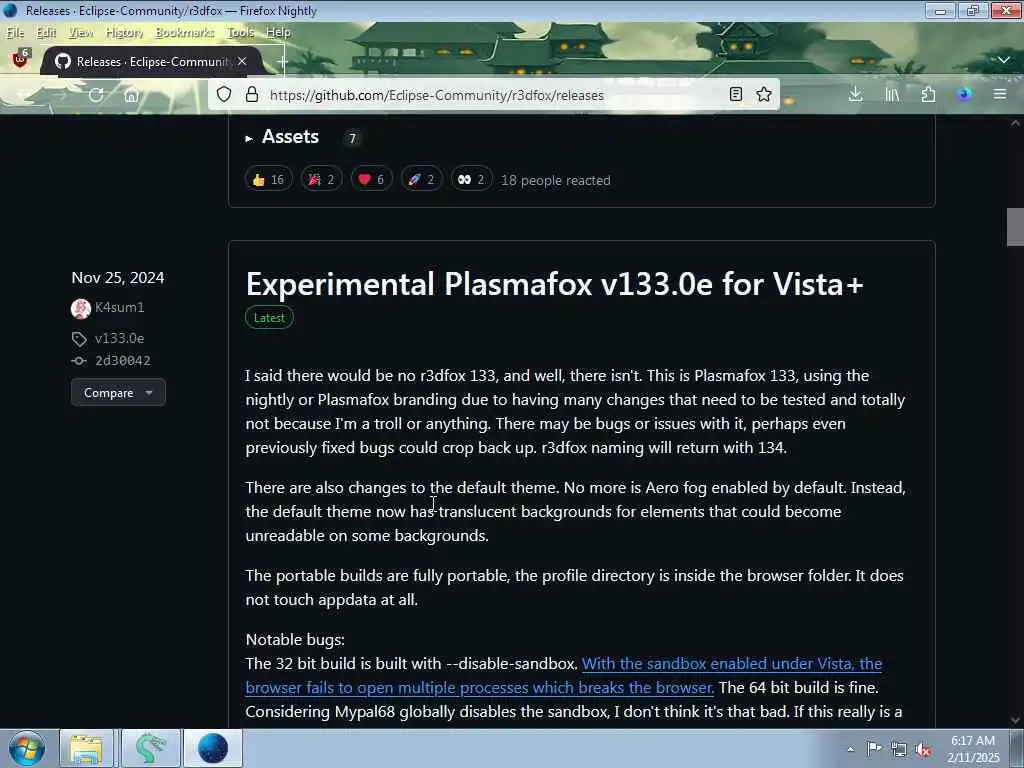Open the Windows Start menu
Image resolution: width=1024 pixels, height=768 pixels.
27,748
